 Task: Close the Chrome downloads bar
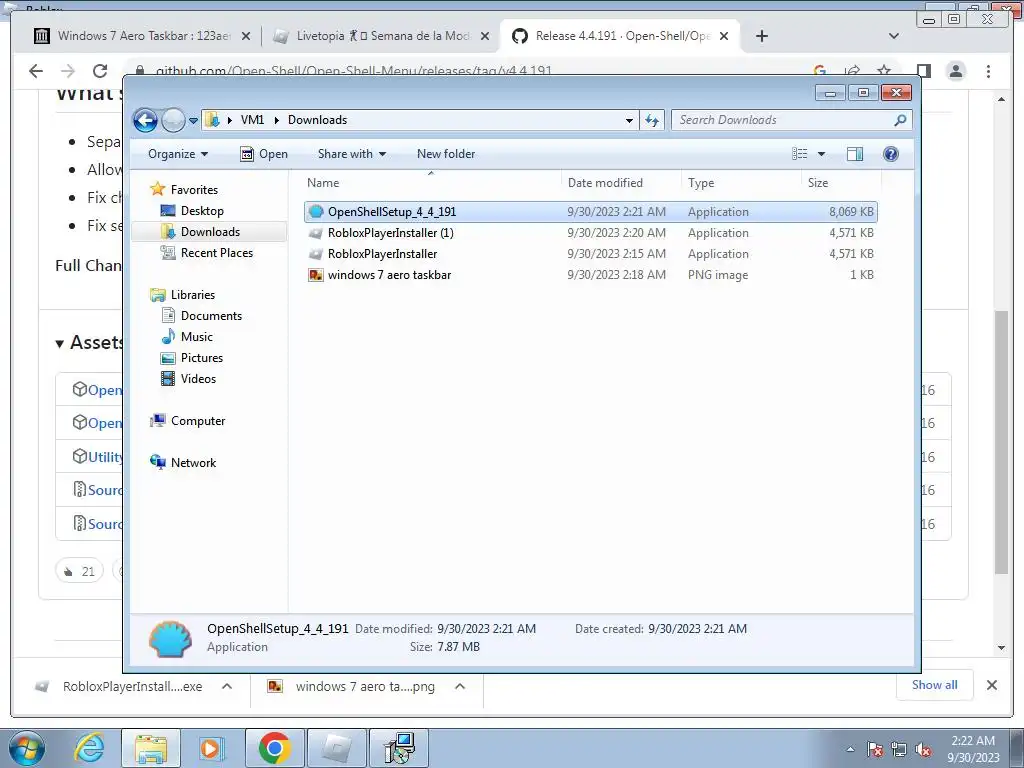coord(992,685)
